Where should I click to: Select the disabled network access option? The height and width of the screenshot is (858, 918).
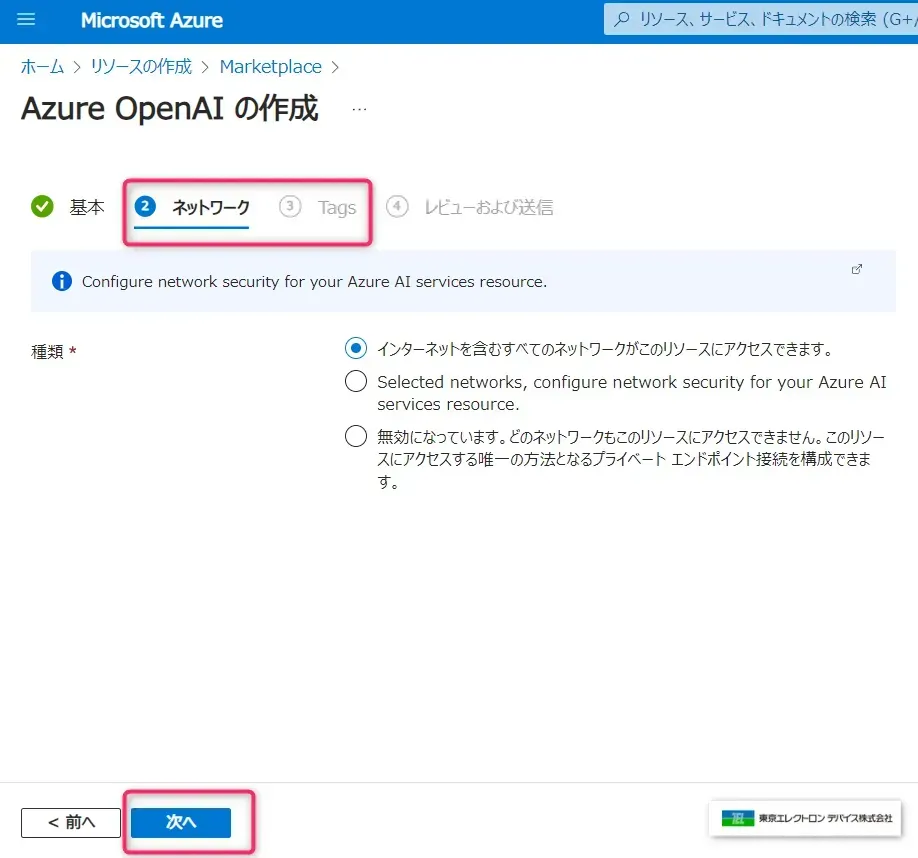click(355, 437)
